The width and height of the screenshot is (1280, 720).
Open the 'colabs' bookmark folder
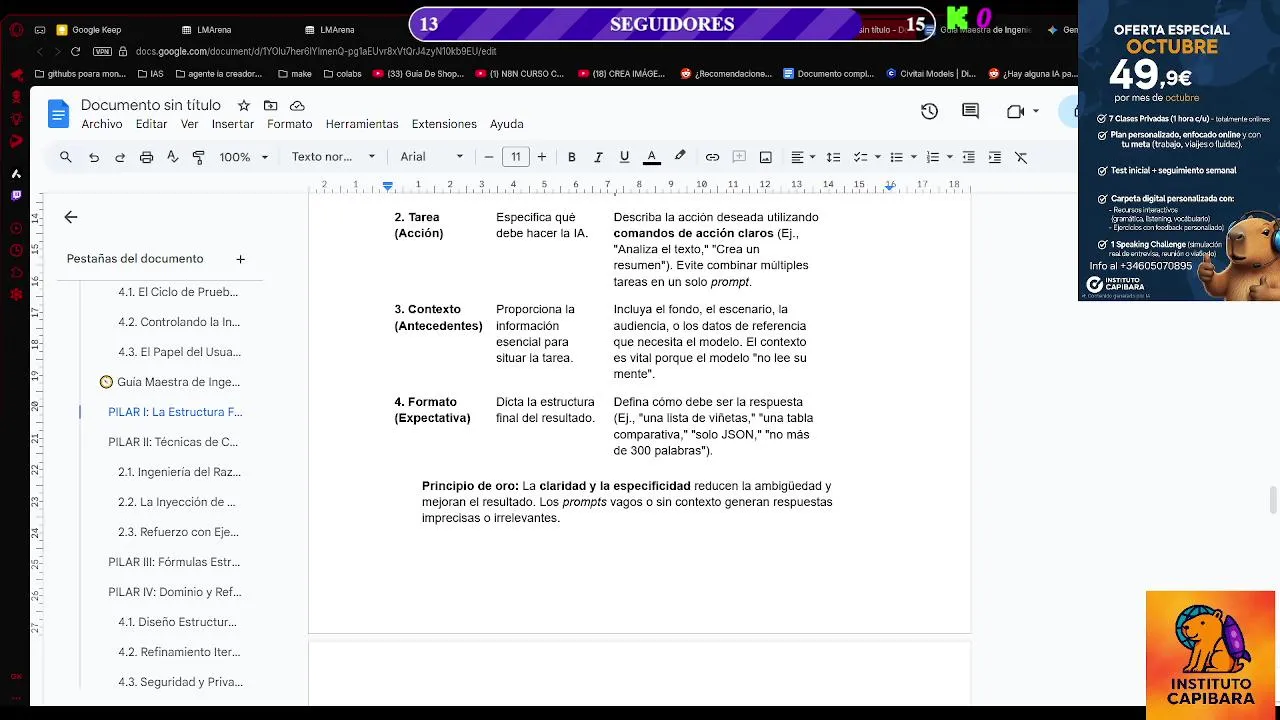(342, 73)
